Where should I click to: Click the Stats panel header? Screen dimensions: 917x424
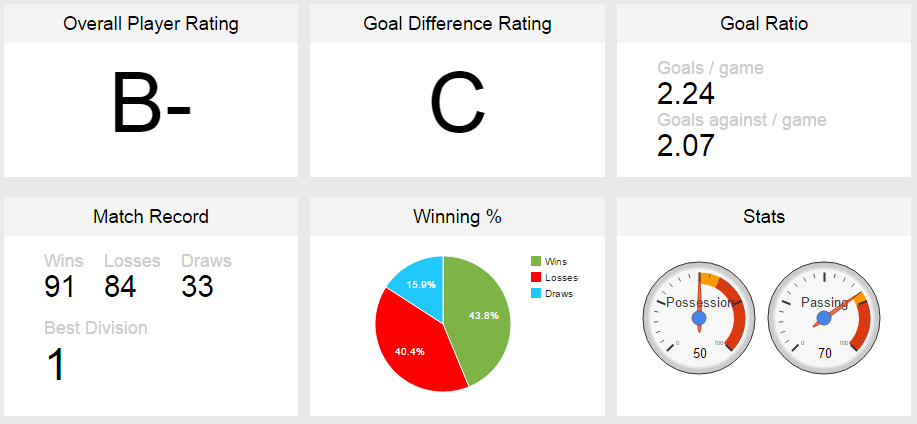764,216
